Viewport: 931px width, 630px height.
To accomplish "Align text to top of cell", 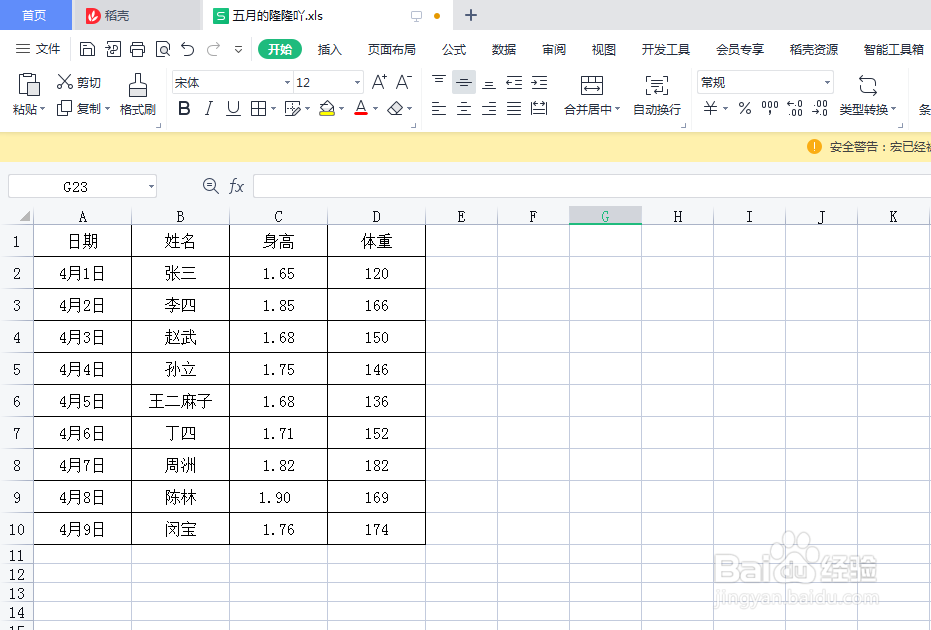I will click(439, 82).
